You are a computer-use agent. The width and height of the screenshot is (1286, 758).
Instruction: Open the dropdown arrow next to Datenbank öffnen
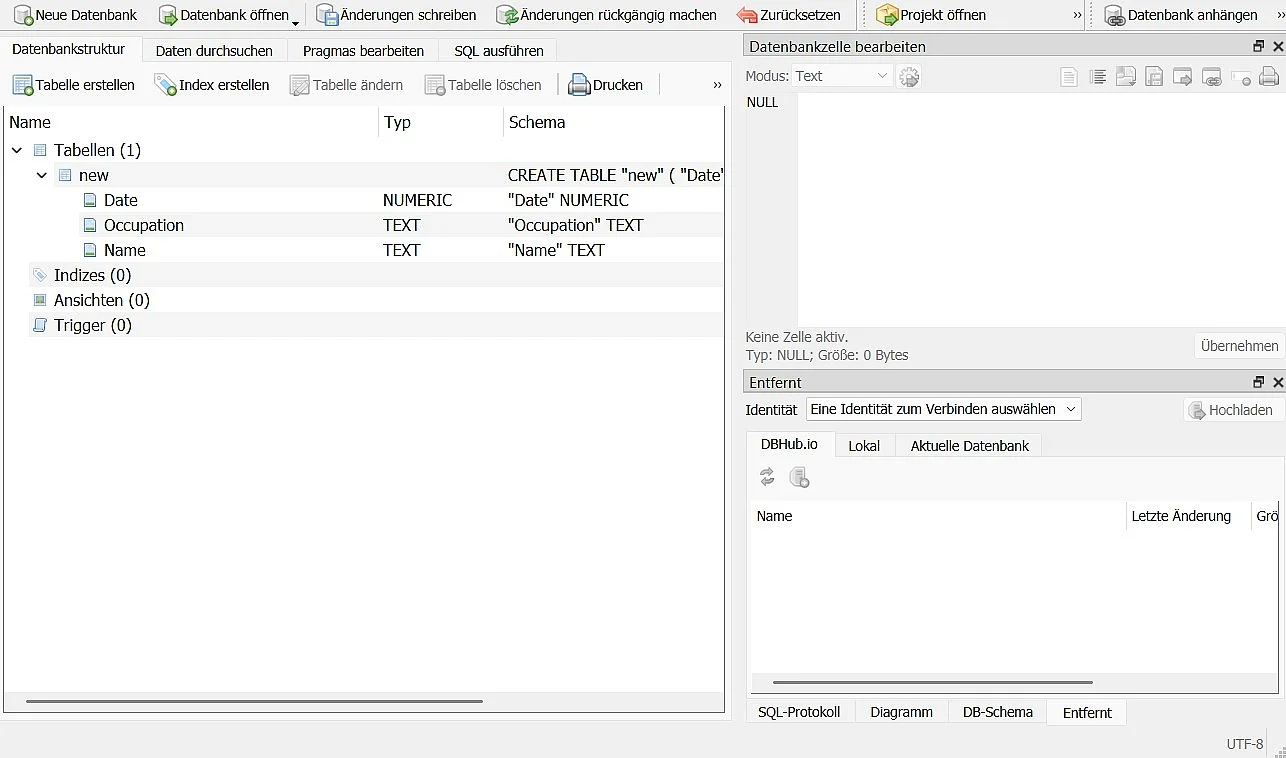click(296, 20)
